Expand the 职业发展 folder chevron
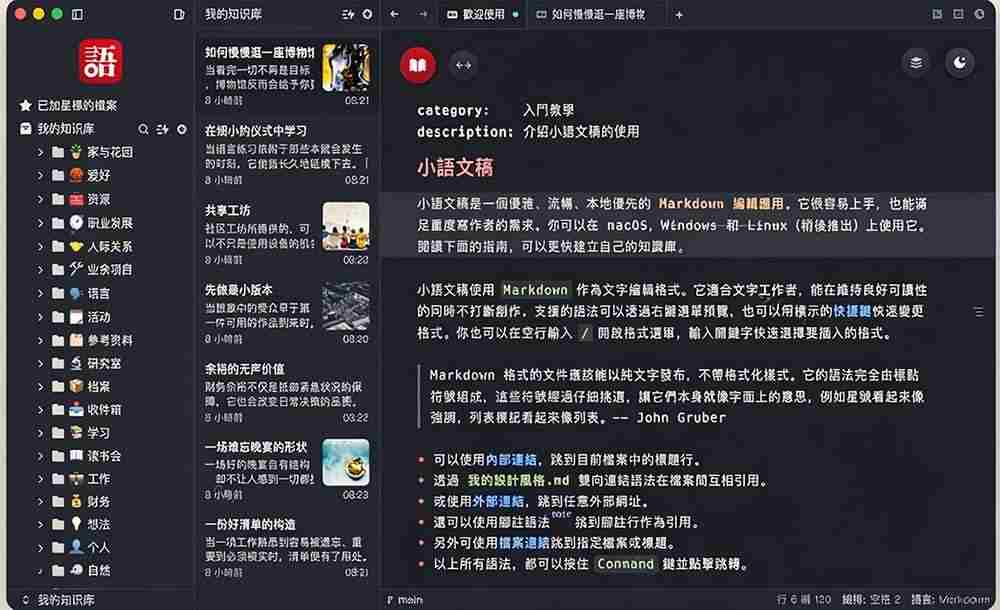 tap(40, 223)
